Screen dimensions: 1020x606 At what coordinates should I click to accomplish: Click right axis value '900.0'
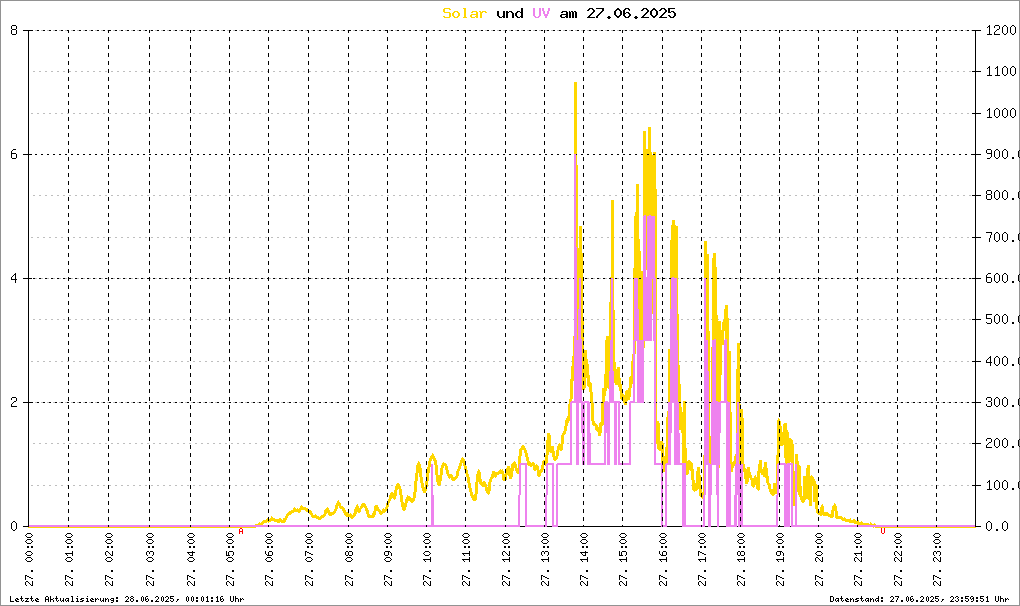coord(1002,154)
